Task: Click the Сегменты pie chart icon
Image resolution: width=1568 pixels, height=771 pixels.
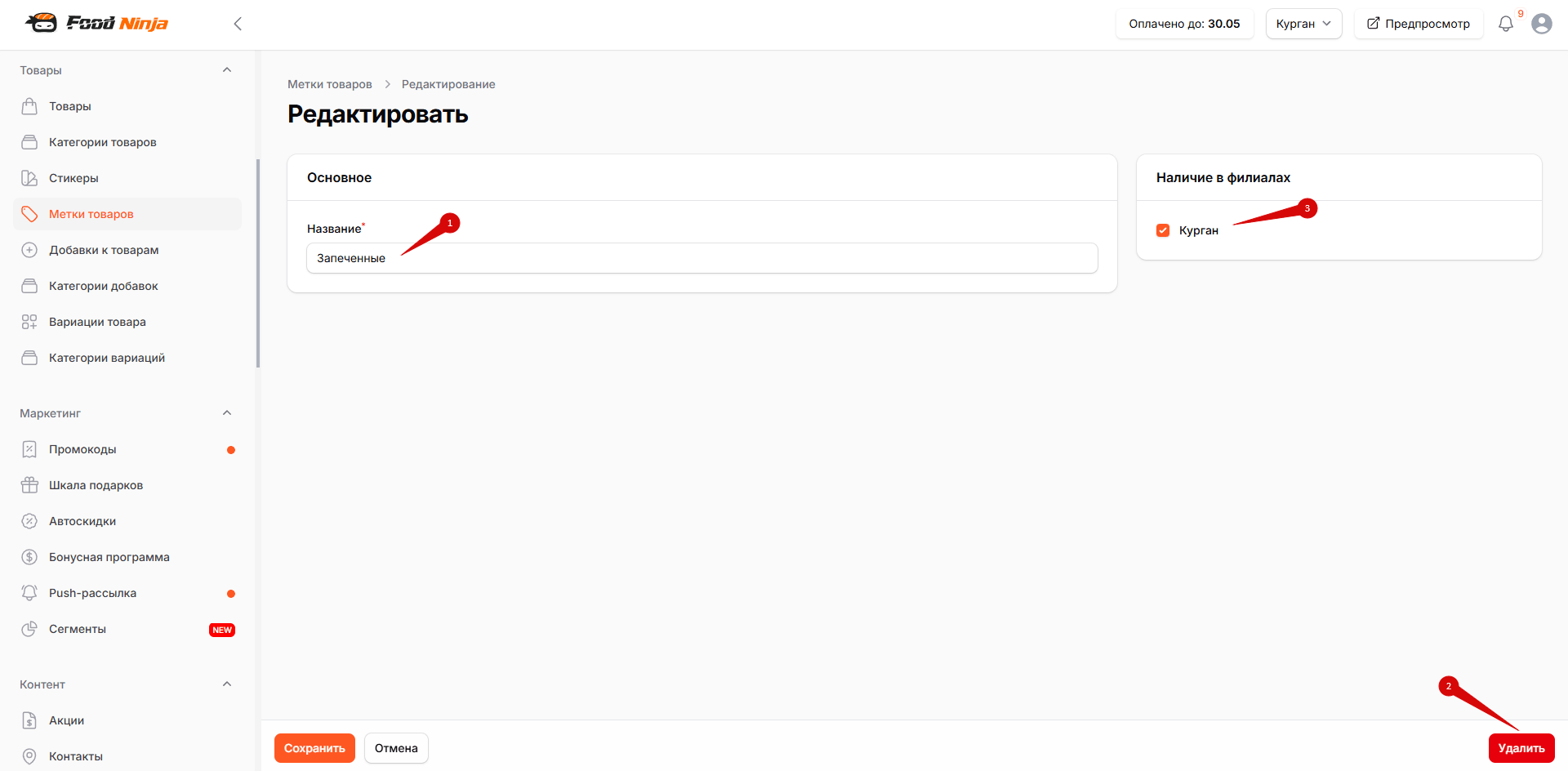Action: [x=29, y=629]
